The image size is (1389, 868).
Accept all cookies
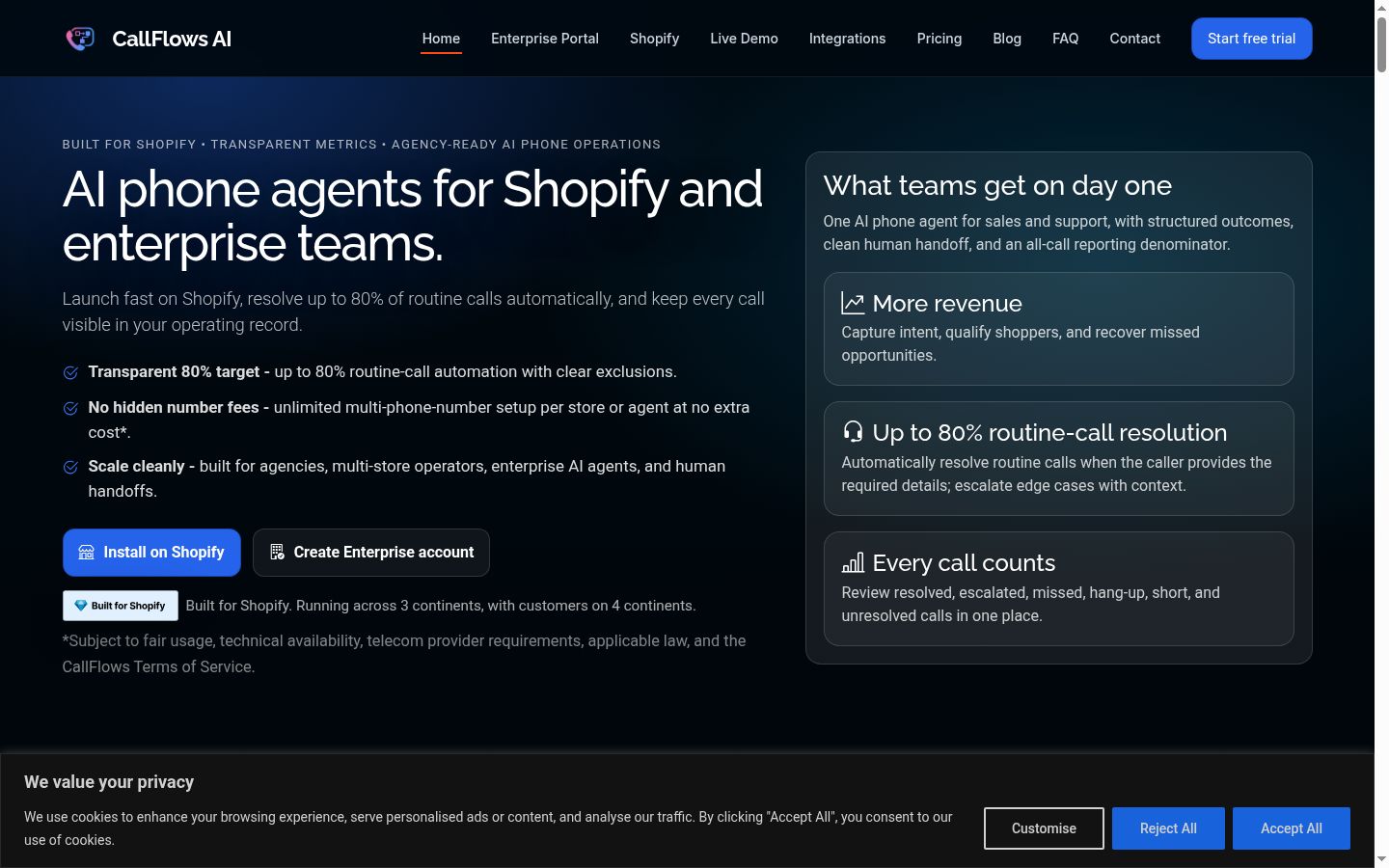[x=1292, y=828]
